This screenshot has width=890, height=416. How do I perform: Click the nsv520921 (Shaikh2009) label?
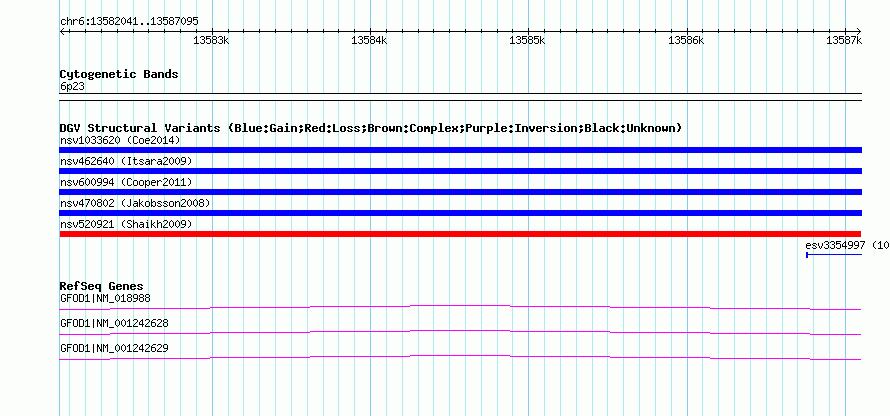tap(126, 224)
